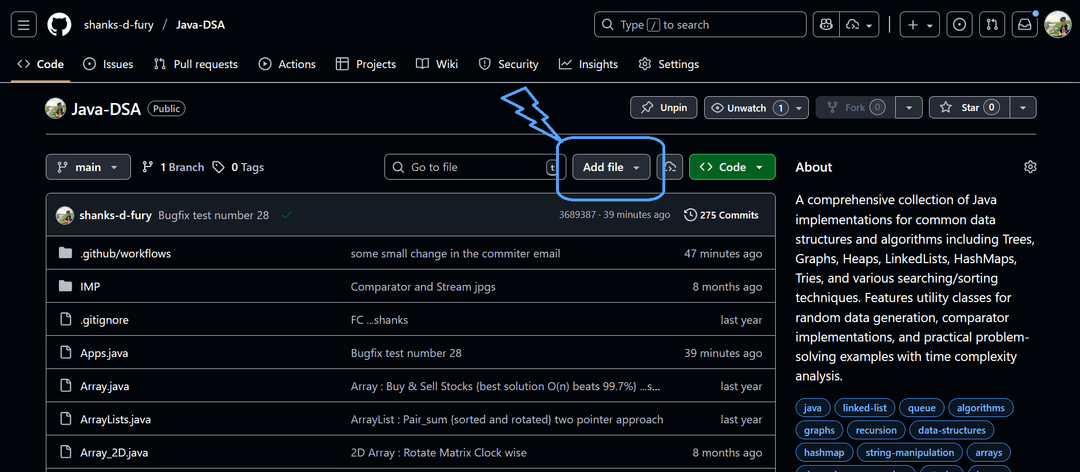The height and width of the screenshot is (472, 1080).
Task: Focus the Go to file field
Action: point(475,167)
